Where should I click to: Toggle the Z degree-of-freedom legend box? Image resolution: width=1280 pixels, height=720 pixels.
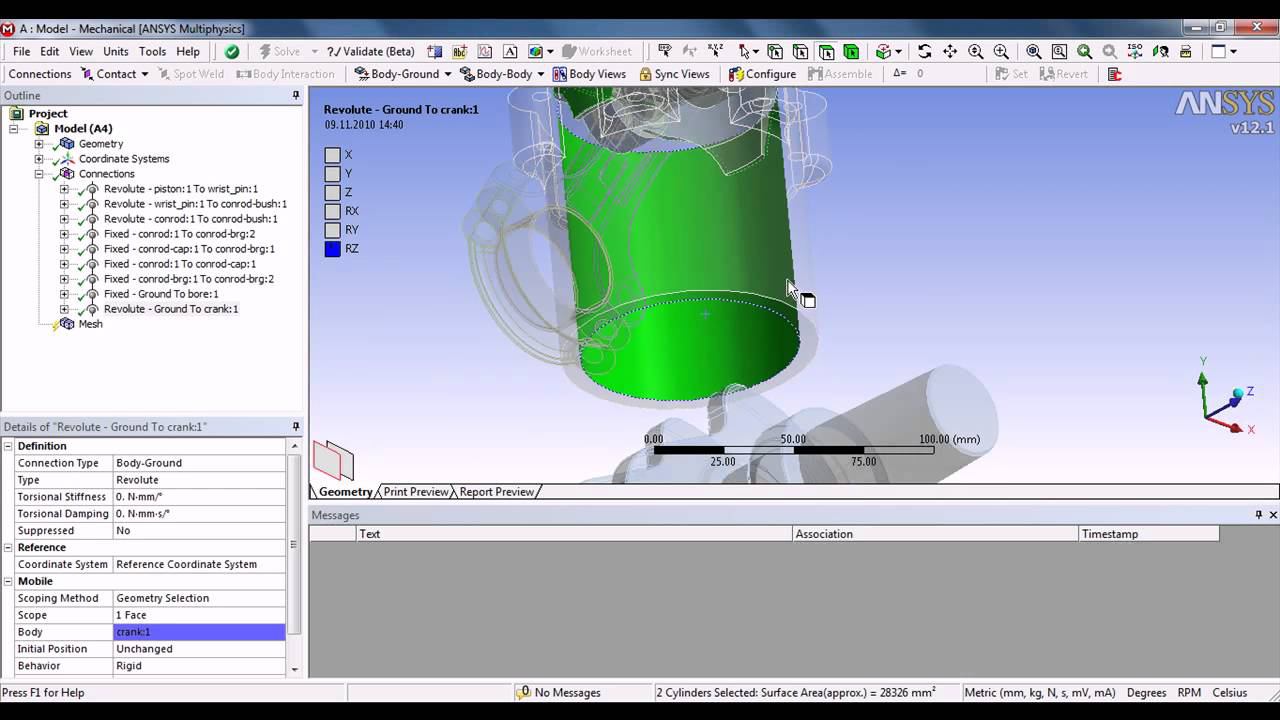click(332, 192)
